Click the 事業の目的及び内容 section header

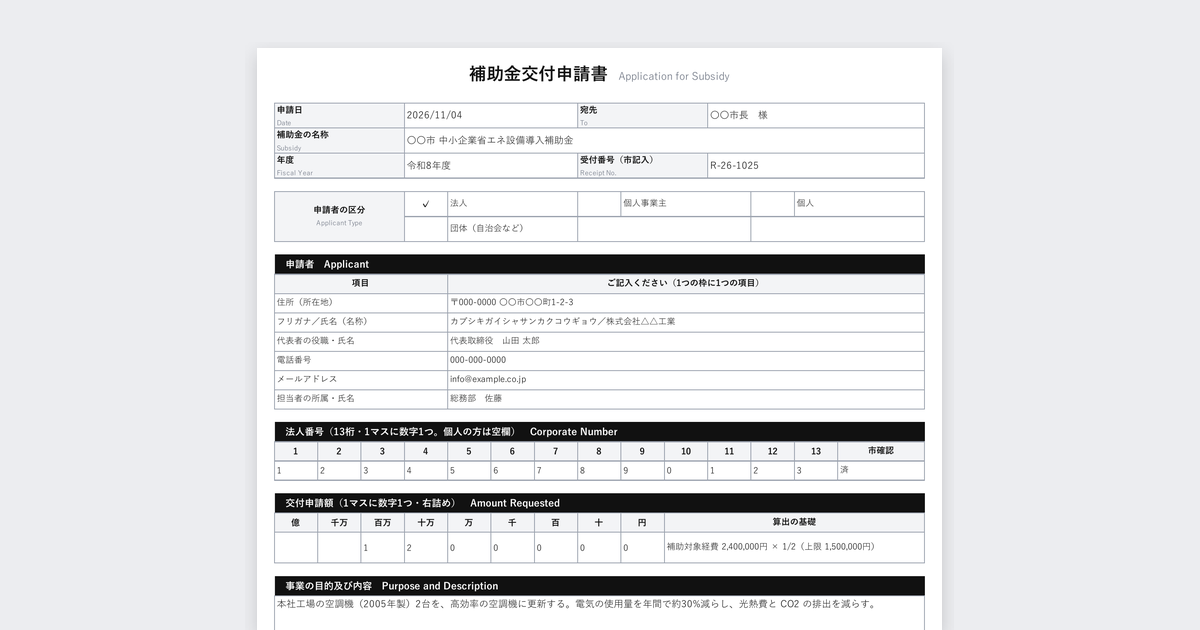[x=599, y=586]
